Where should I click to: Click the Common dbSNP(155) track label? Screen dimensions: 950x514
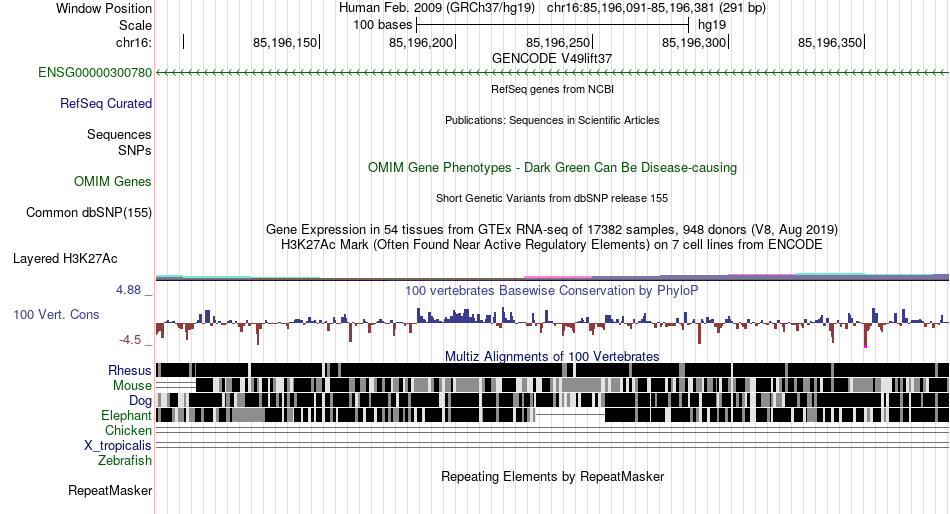89,212
